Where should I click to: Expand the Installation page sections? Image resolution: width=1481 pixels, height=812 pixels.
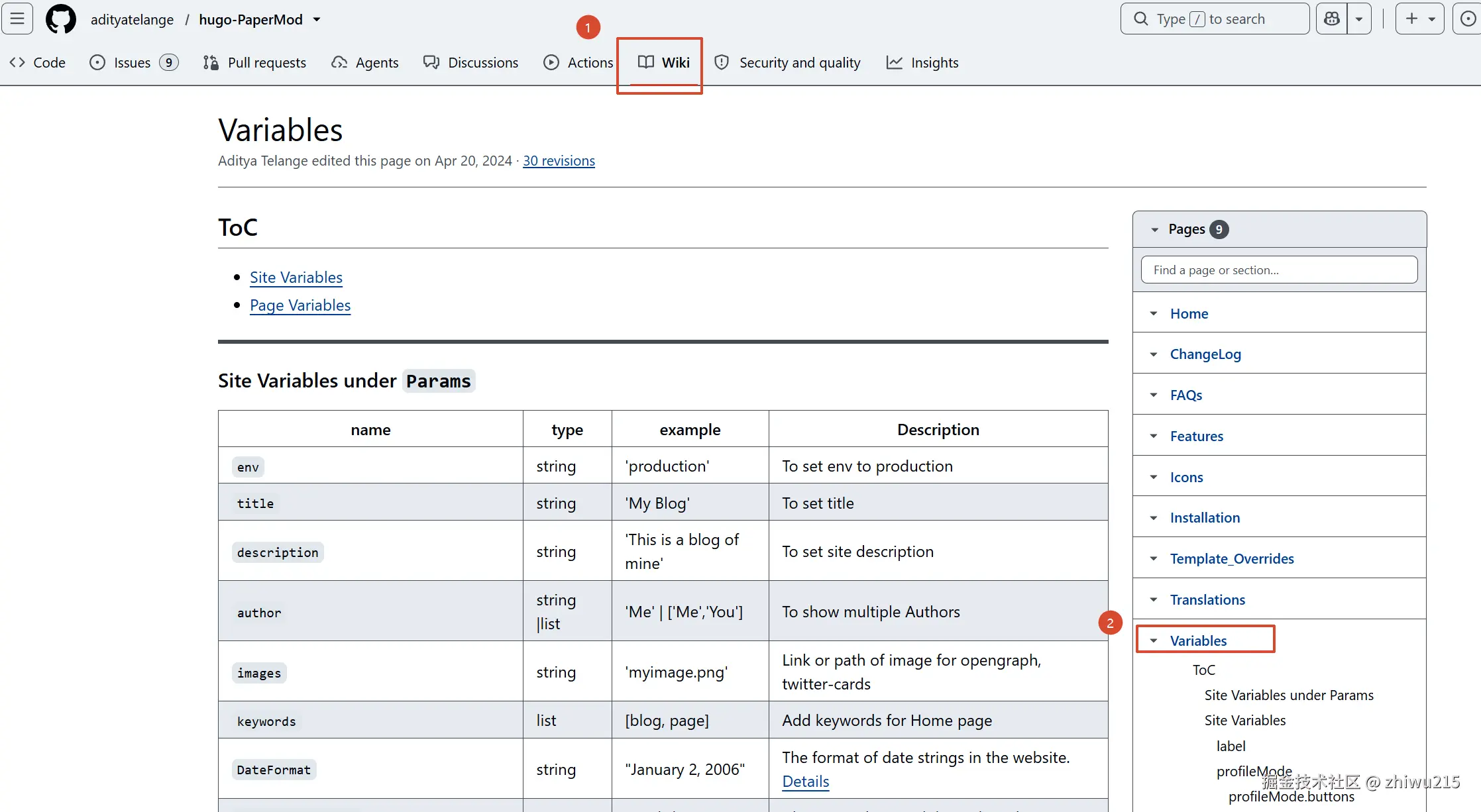click(1154, 518)
